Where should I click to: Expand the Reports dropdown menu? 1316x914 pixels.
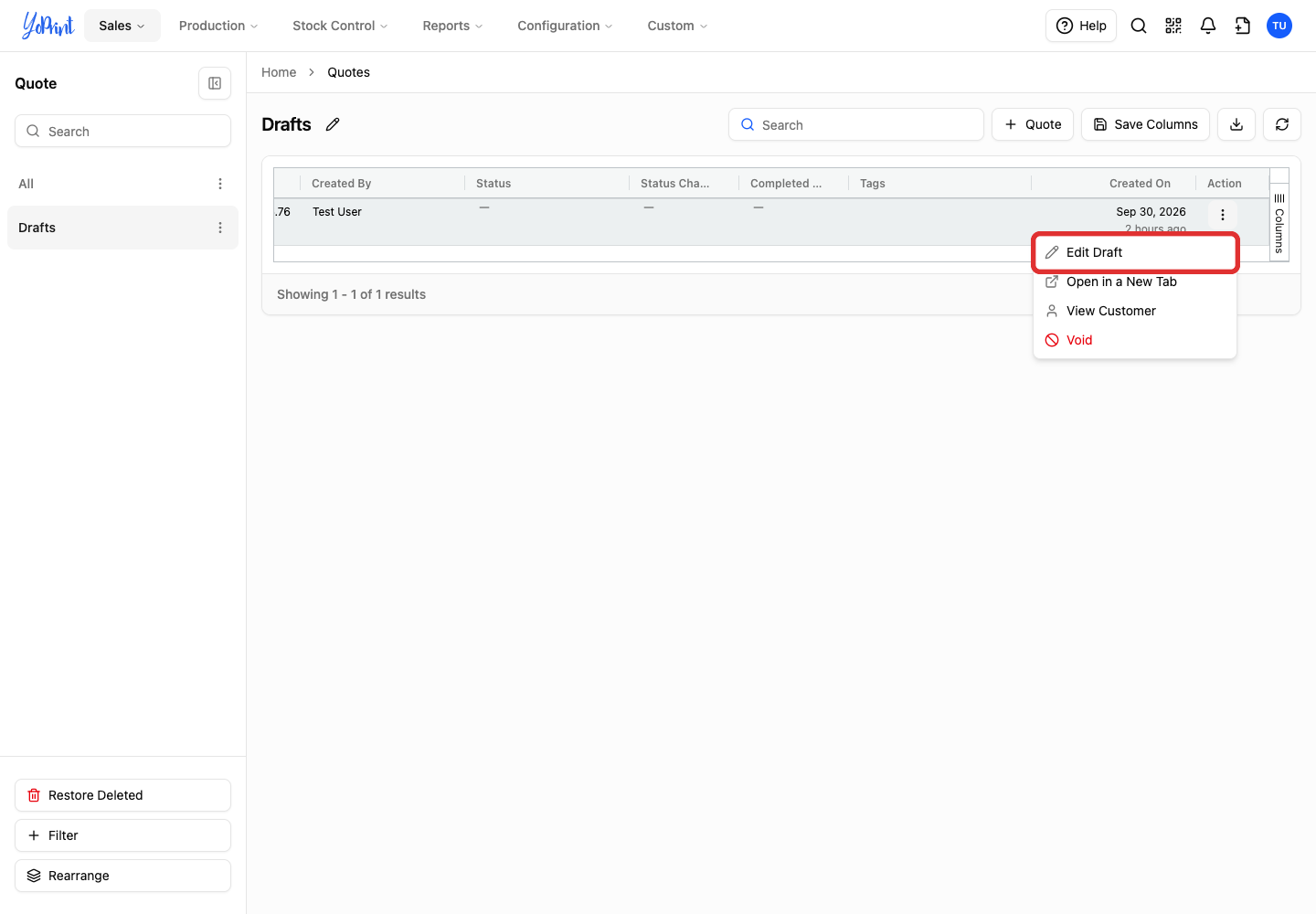(x=452, y=26)
